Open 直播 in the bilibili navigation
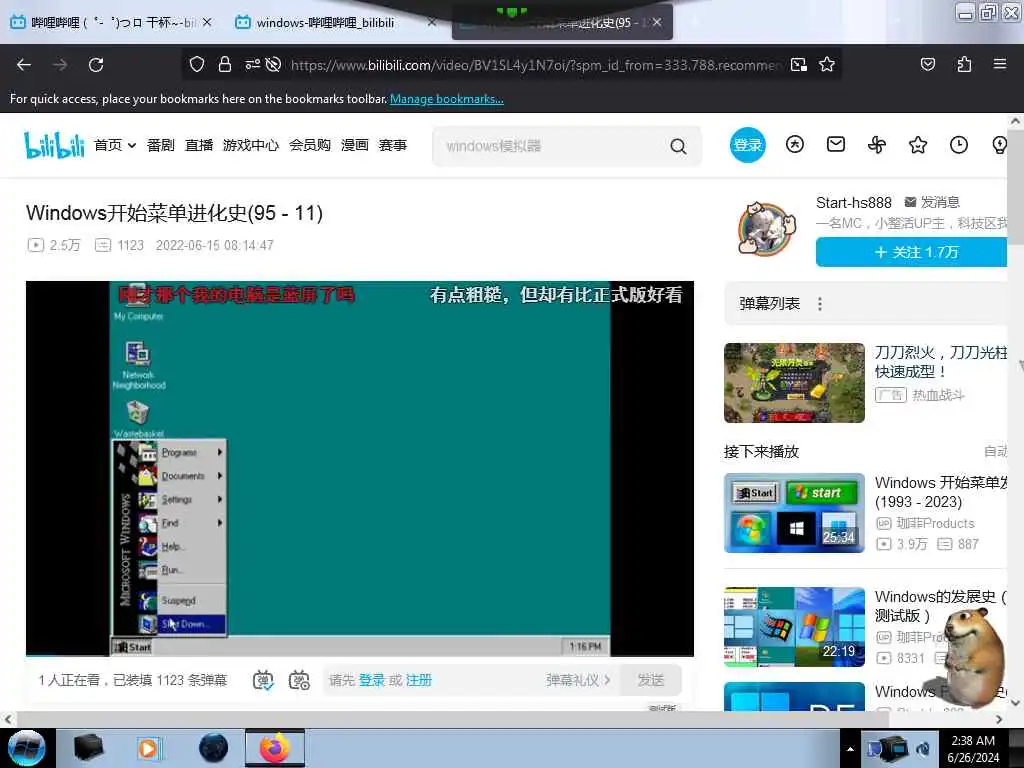 [199, 145]
